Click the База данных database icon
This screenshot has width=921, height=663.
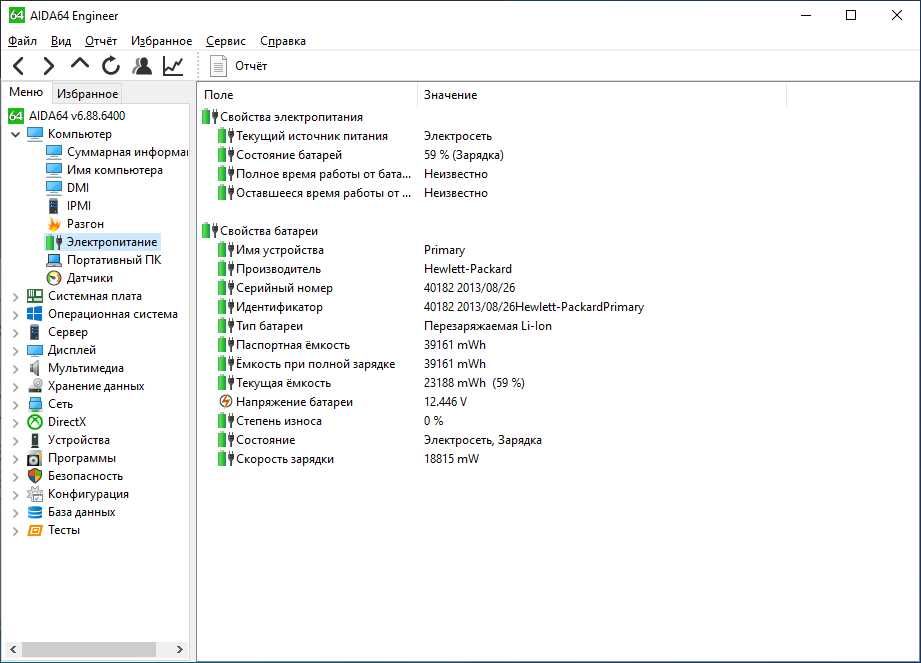35,513
